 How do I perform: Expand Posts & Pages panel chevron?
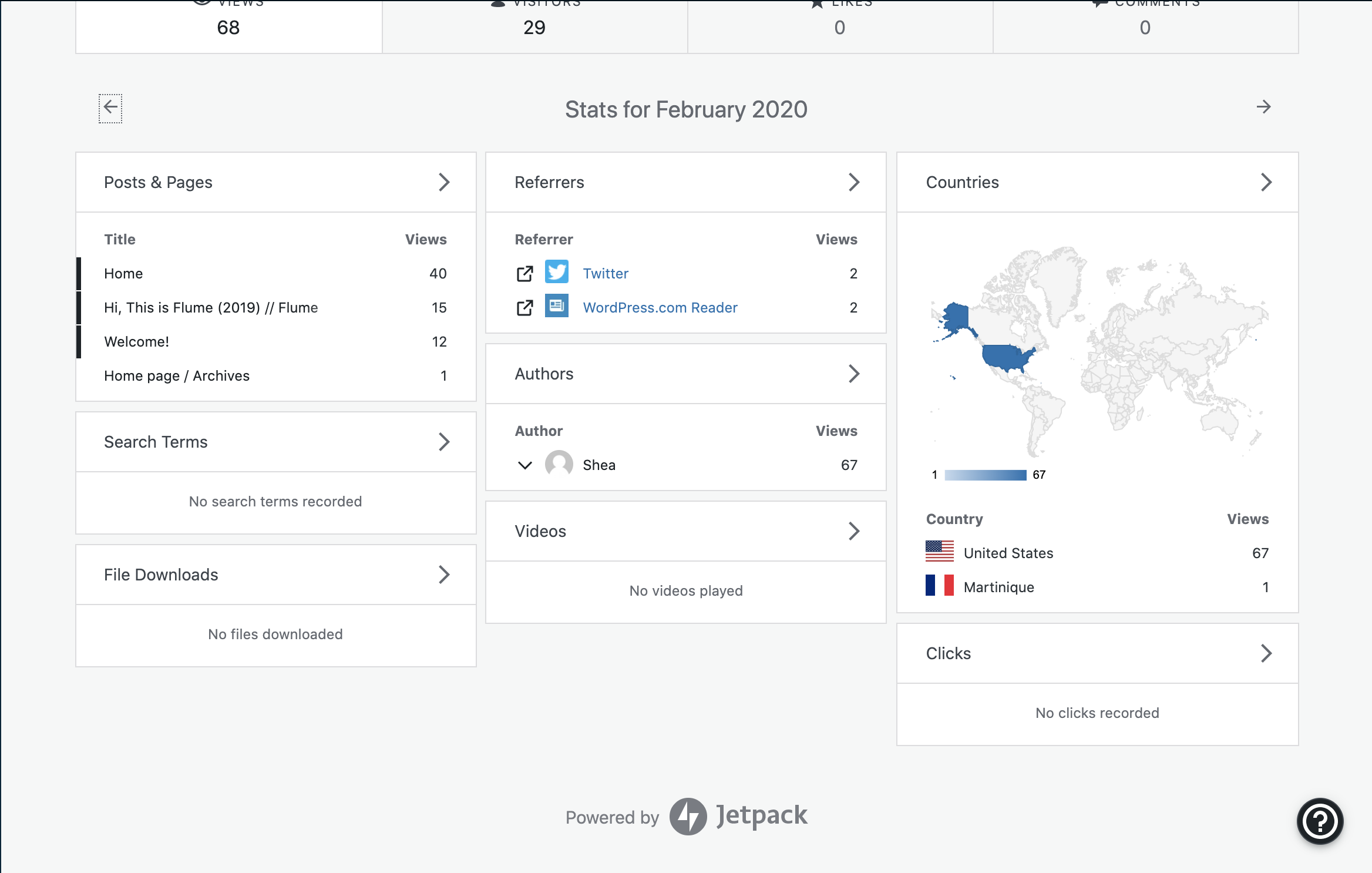point(444,182)
